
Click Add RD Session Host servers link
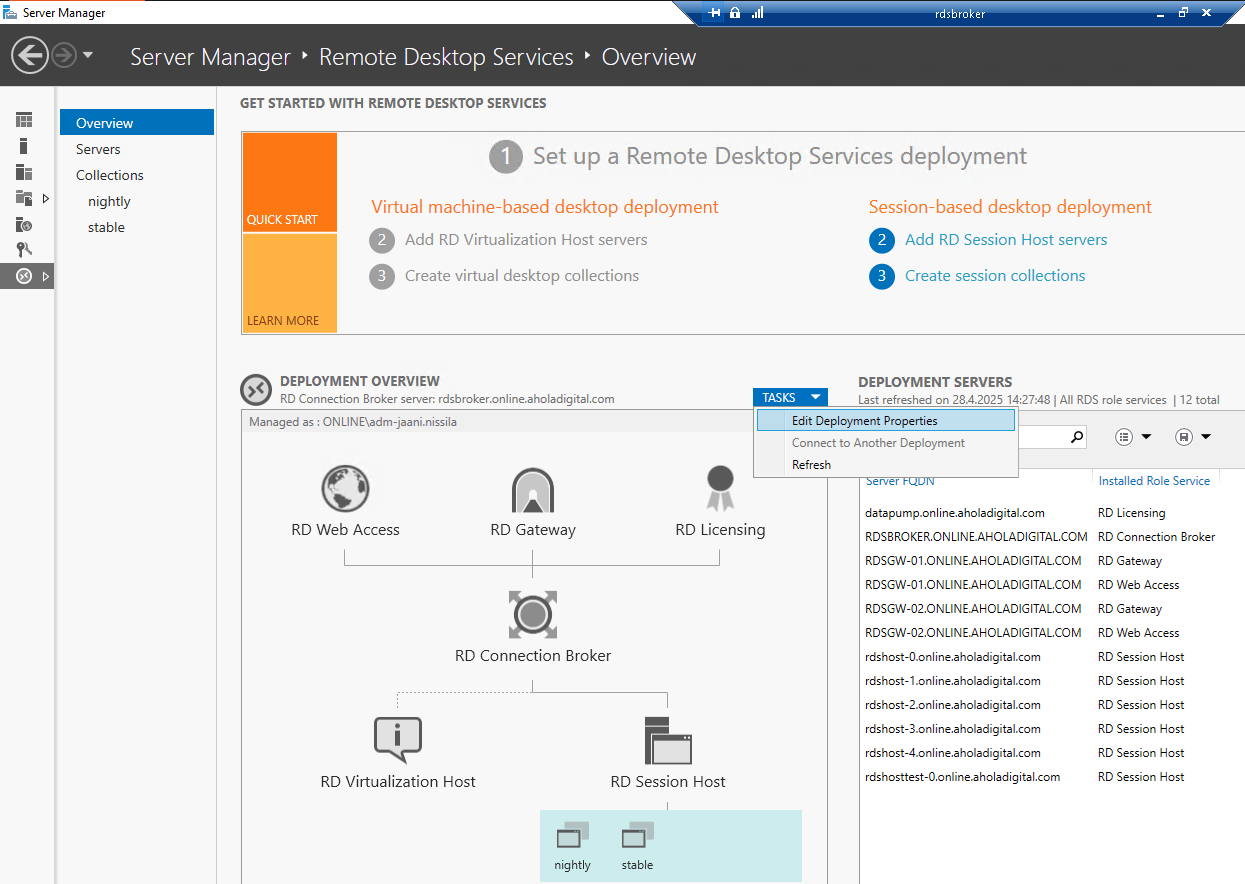[x=1006, y=240]
